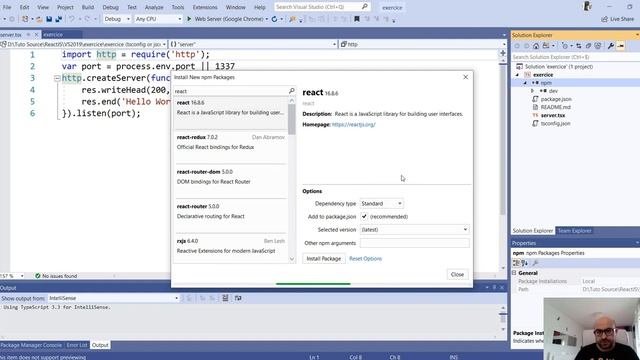This screenshot has width=640, height=360.
Task: Click the Save All icon in the toolbar
Action: pos(59,19)
